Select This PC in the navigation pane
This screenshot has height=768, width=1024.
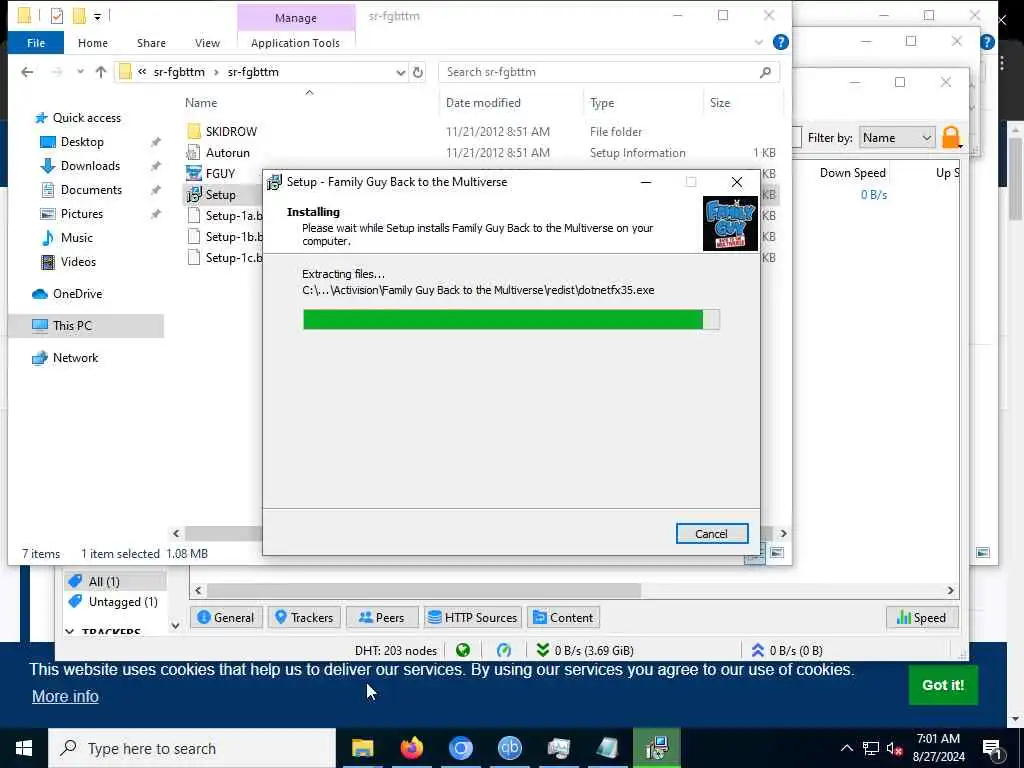coord(72,326)
